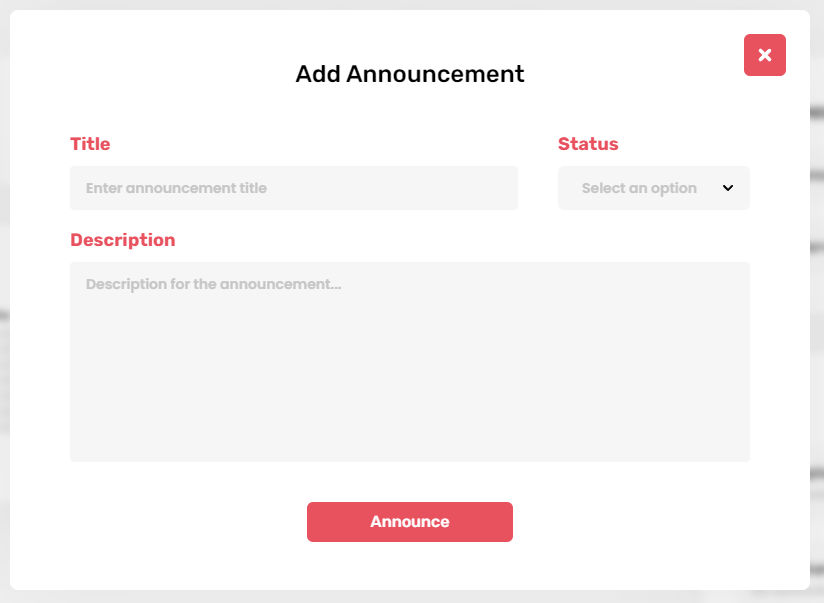Submit the announcement form
Screen dimensions: 824x603
pyautogui.click(x=410, y=522)
